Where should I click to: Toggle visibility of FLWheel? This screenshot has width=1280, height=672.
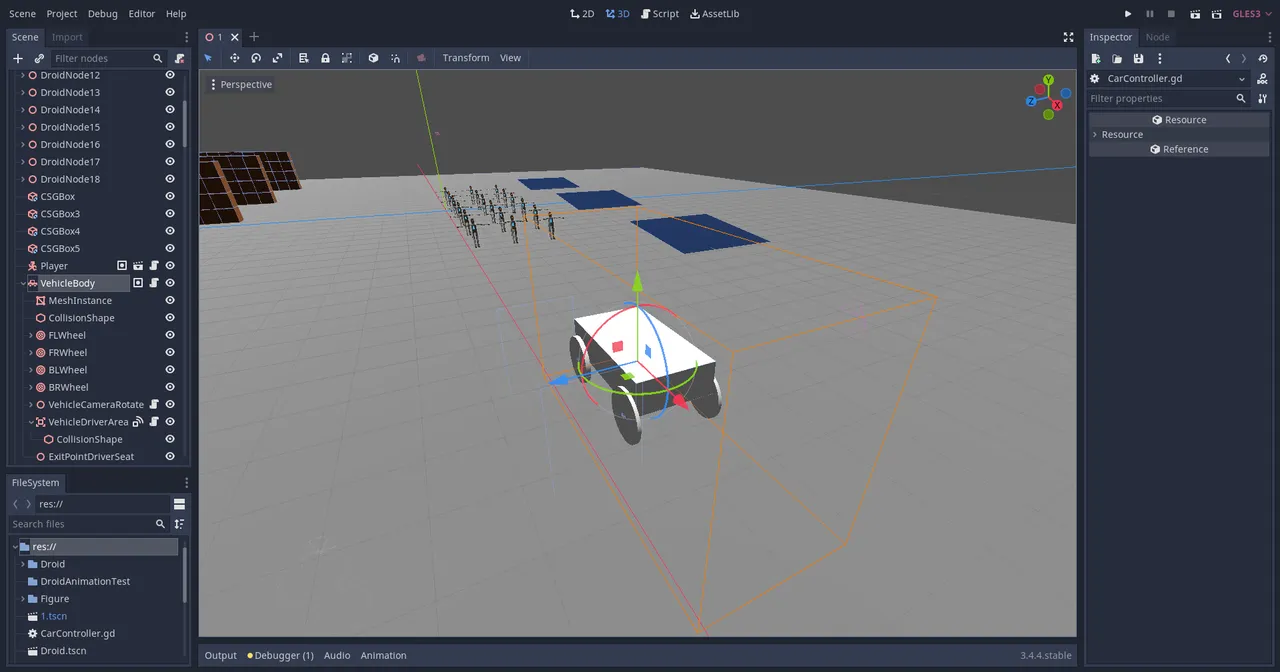point(169,334)
